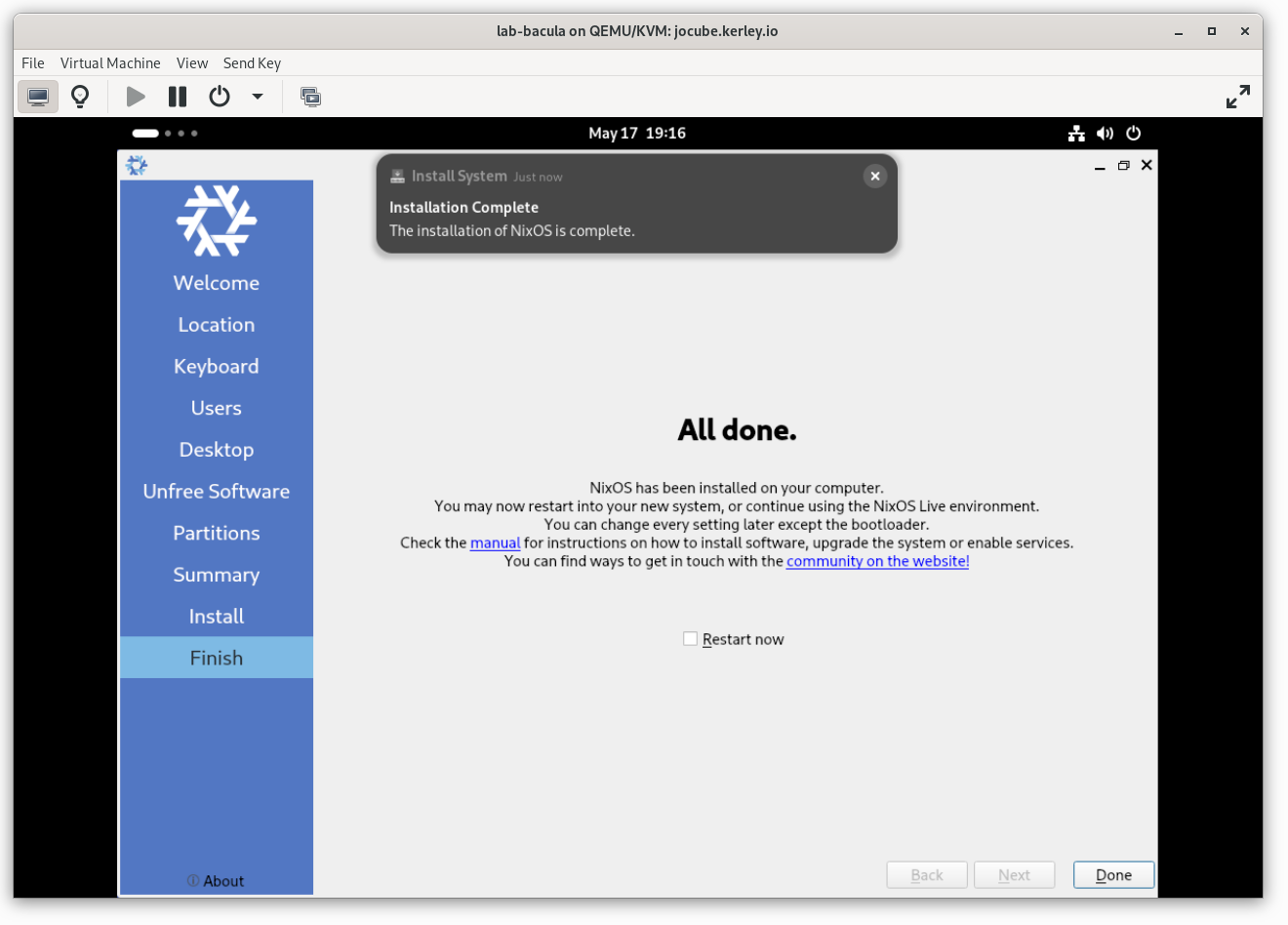Minimize the installer window
The height and width of the screenshot is (925, 1288).
[x=1100, y=166]
